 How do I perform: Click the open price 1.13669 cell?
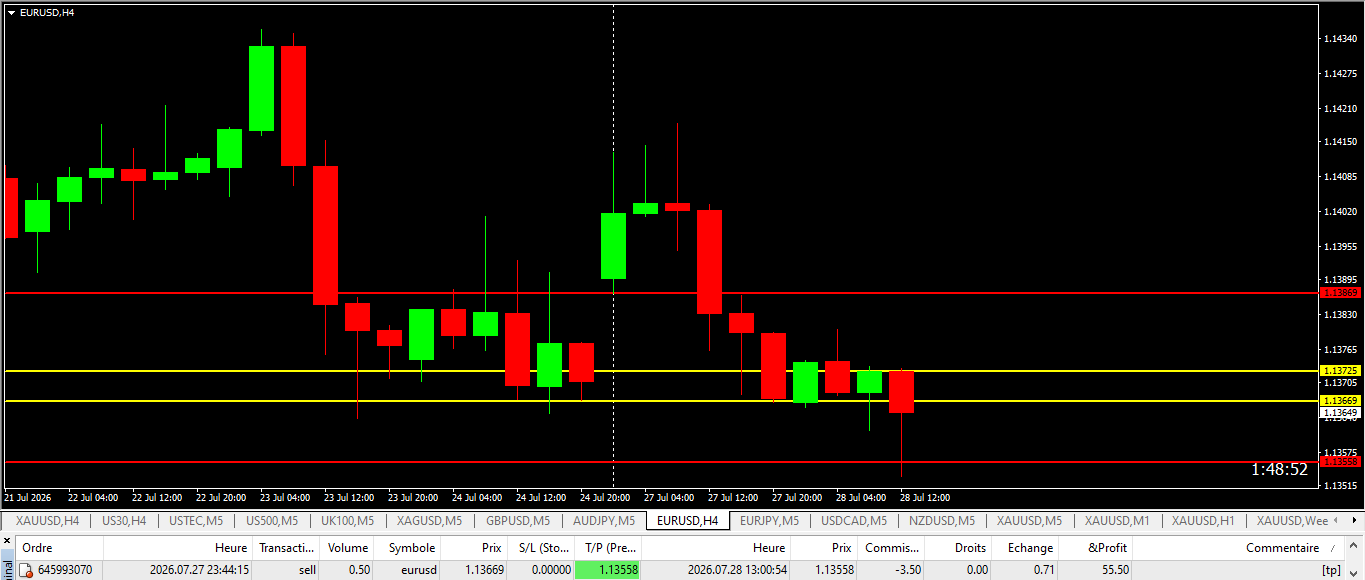(x=473, y=570)
